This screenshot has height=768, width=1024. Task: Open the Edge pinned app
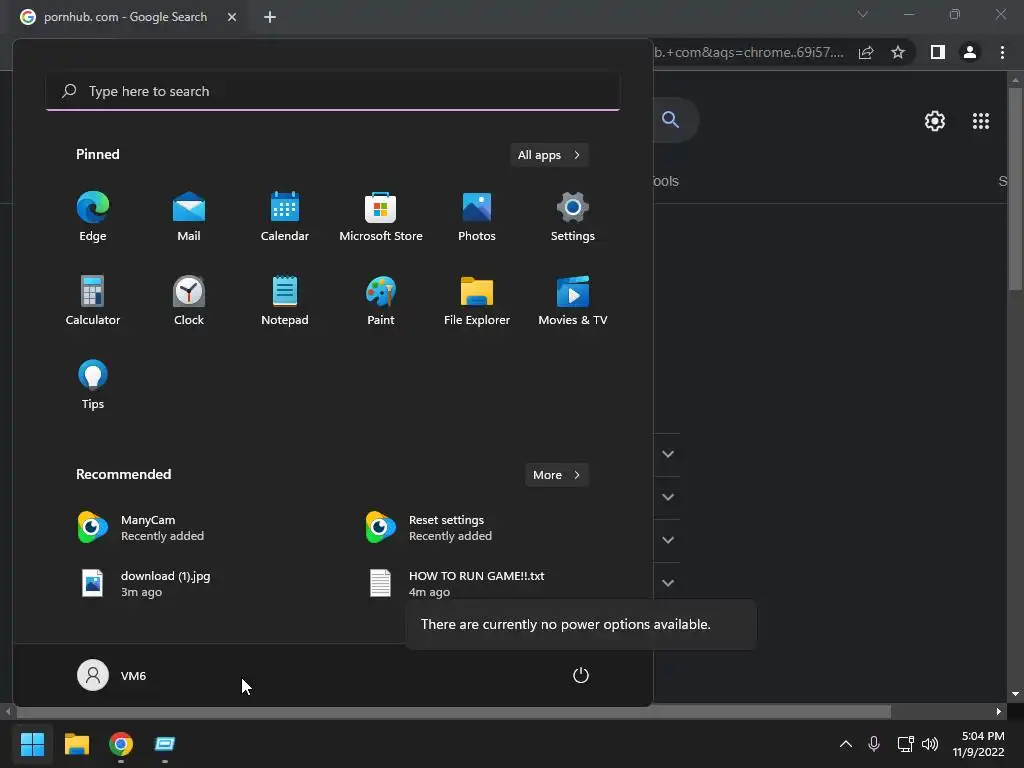[93, 217]
